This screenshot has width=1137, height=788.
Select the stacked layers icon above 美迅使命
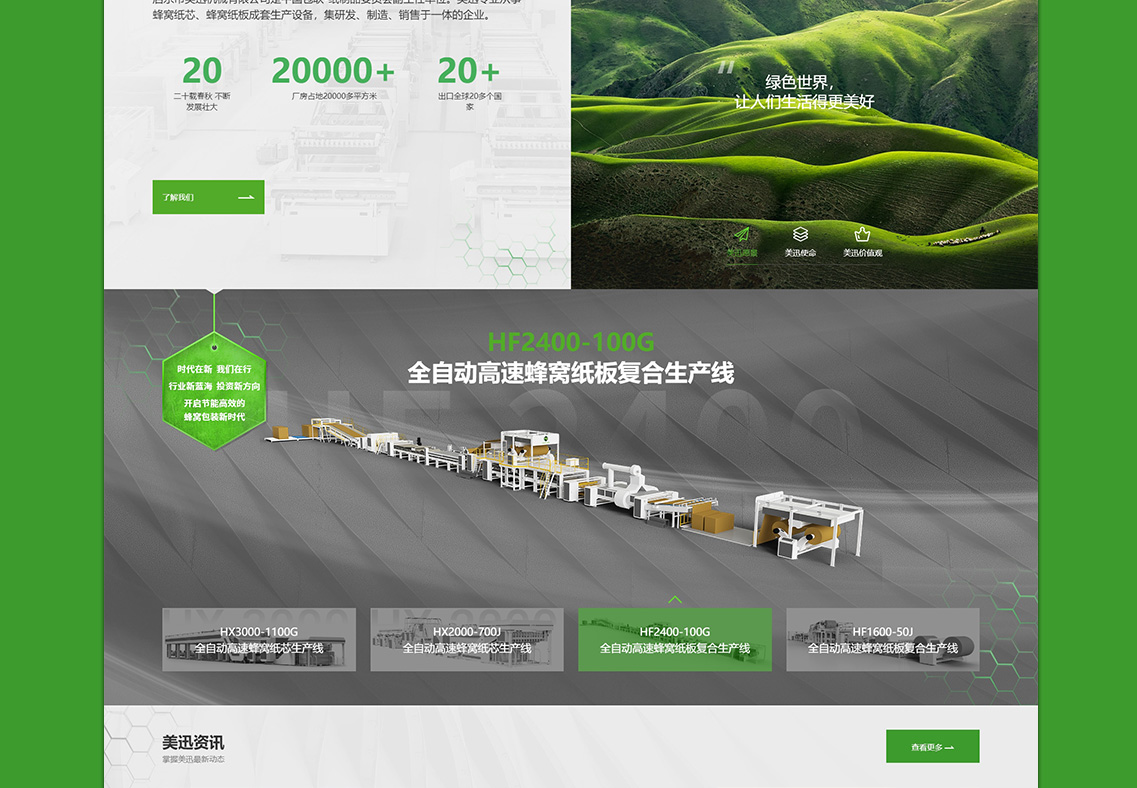coord(800,234)
